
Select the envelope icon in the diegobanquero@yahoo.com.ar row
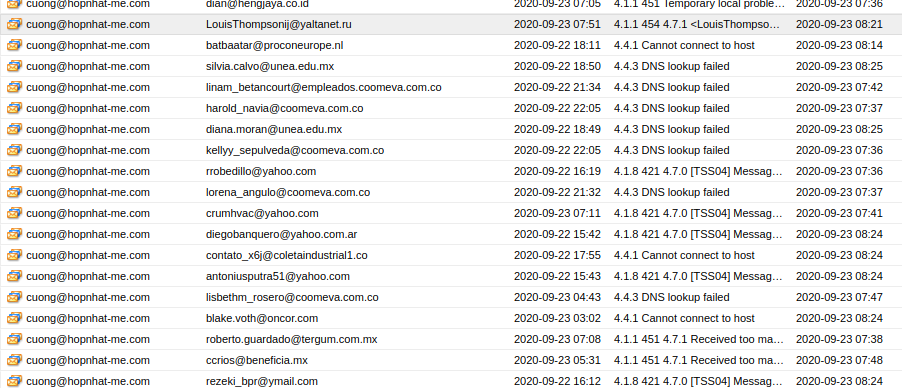tap(14, 234)
